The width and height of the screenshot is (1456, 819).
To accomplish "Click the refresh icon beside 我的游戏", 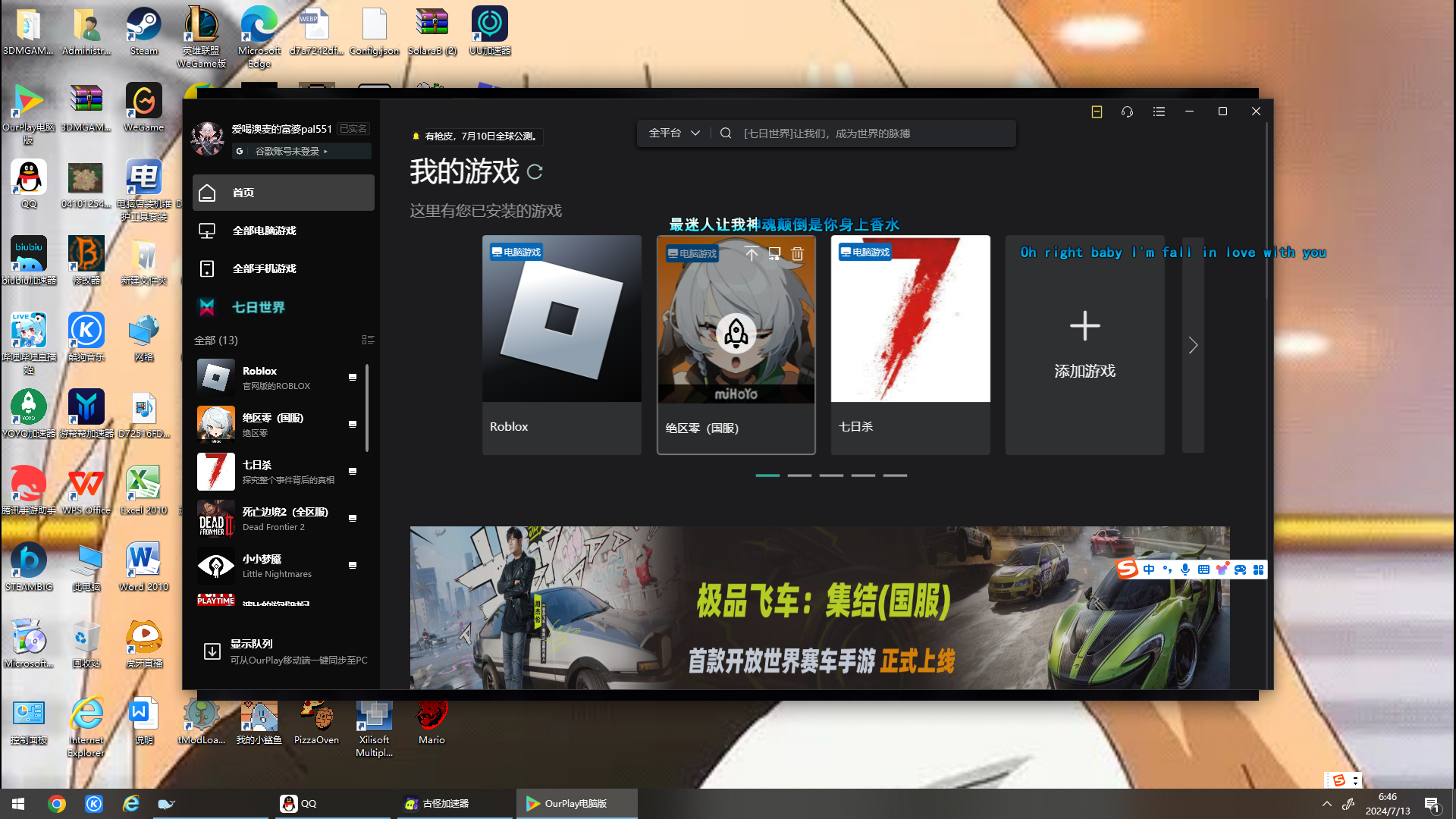I will tap(535, 172).
